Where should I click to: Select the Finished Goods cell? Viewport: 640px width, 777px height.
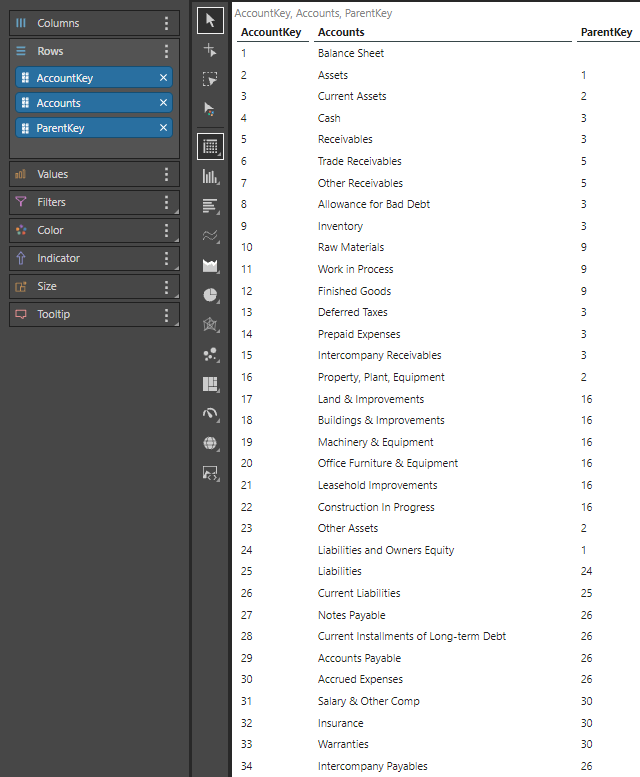tap(354, 291)
